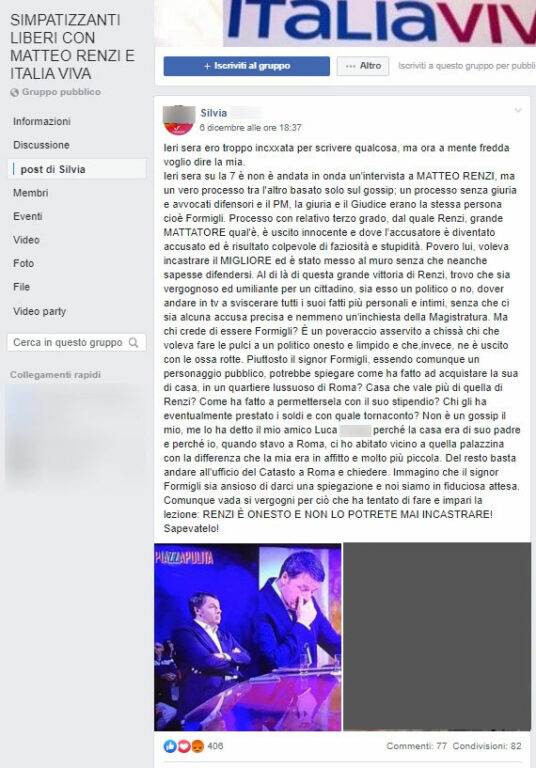The width and height of the screenshot is (536, 768).
Task: Click the orange angry reaction icon
Action: (197, 746)
